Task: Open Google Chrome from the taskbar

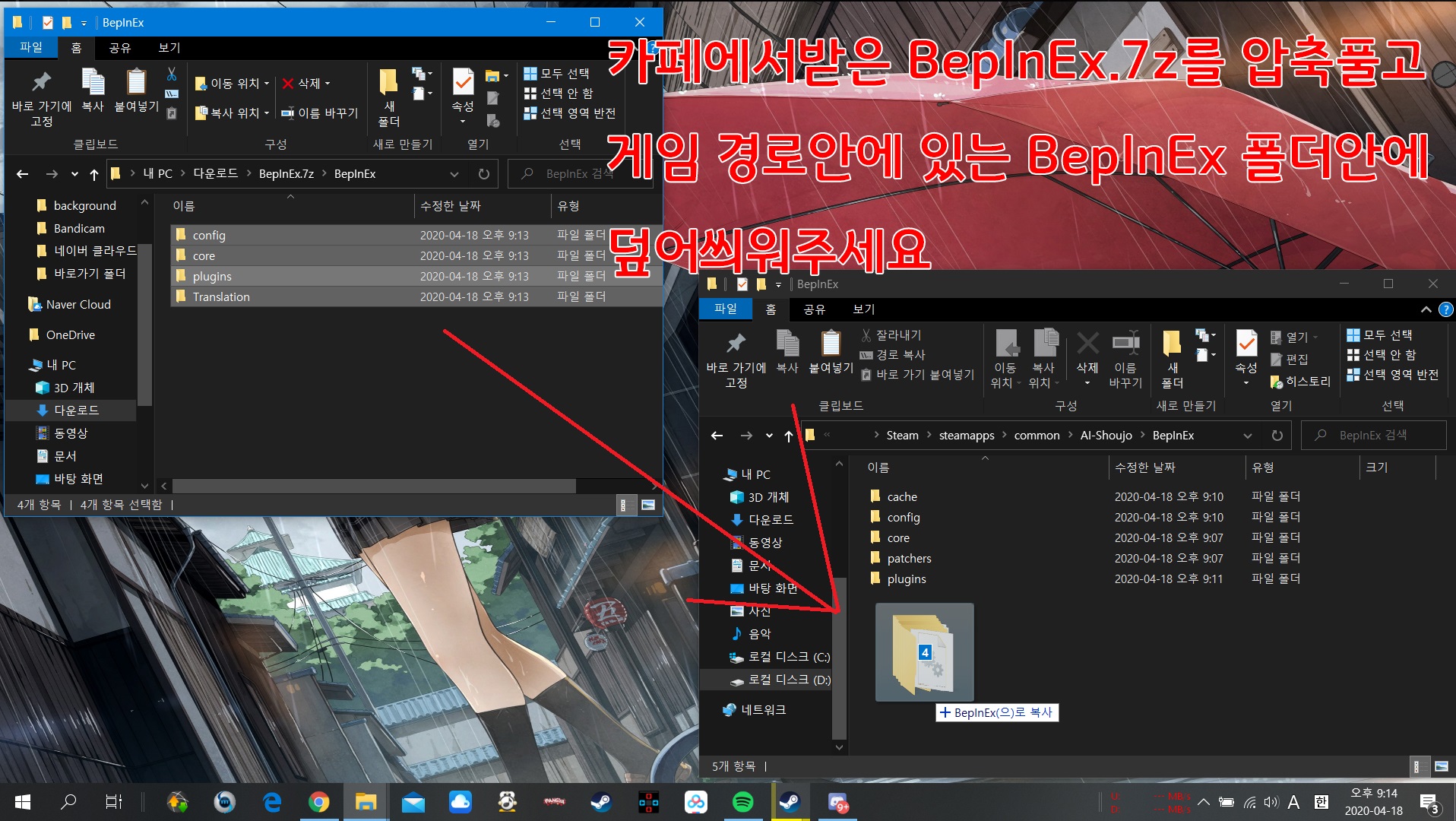Action: click(319, 802)
